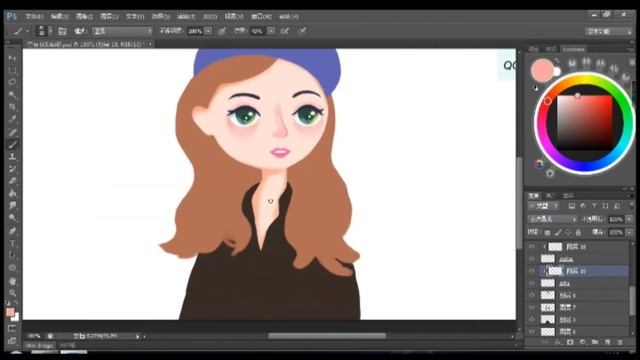
Task: Create a new layer
Action: (607, 342)
